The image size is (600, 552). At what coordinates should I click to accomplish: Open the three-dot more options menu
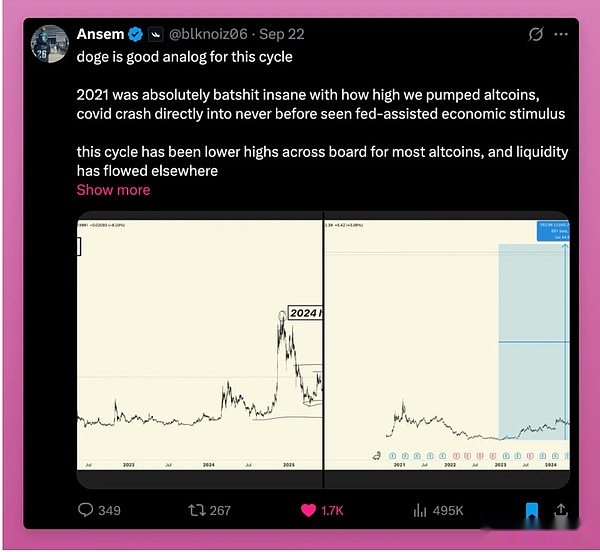tap(561, 34)
